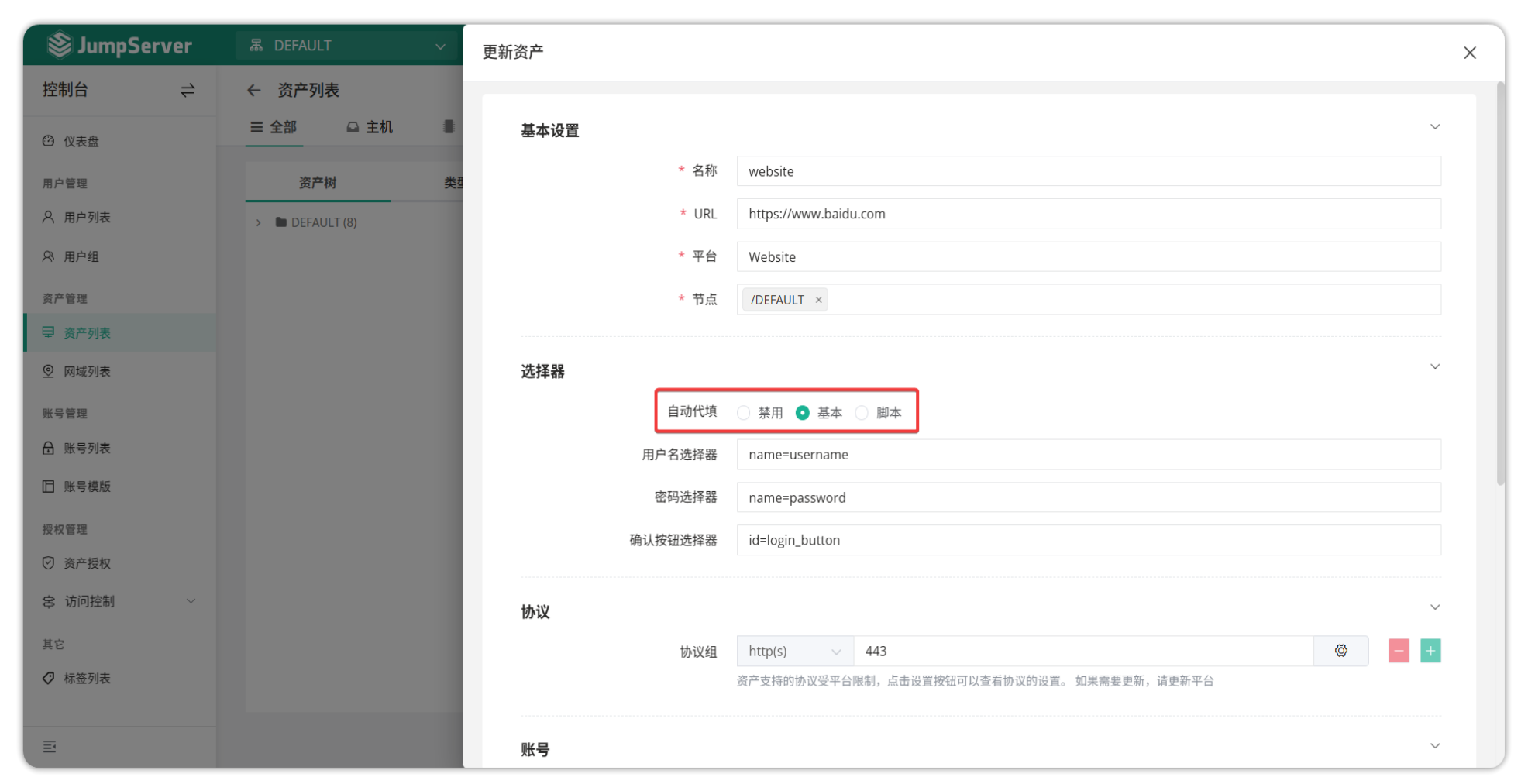This screenshot has width=1528, height=784.
Task: Click the 网域列表 location icon
Action: coord(49,371)
